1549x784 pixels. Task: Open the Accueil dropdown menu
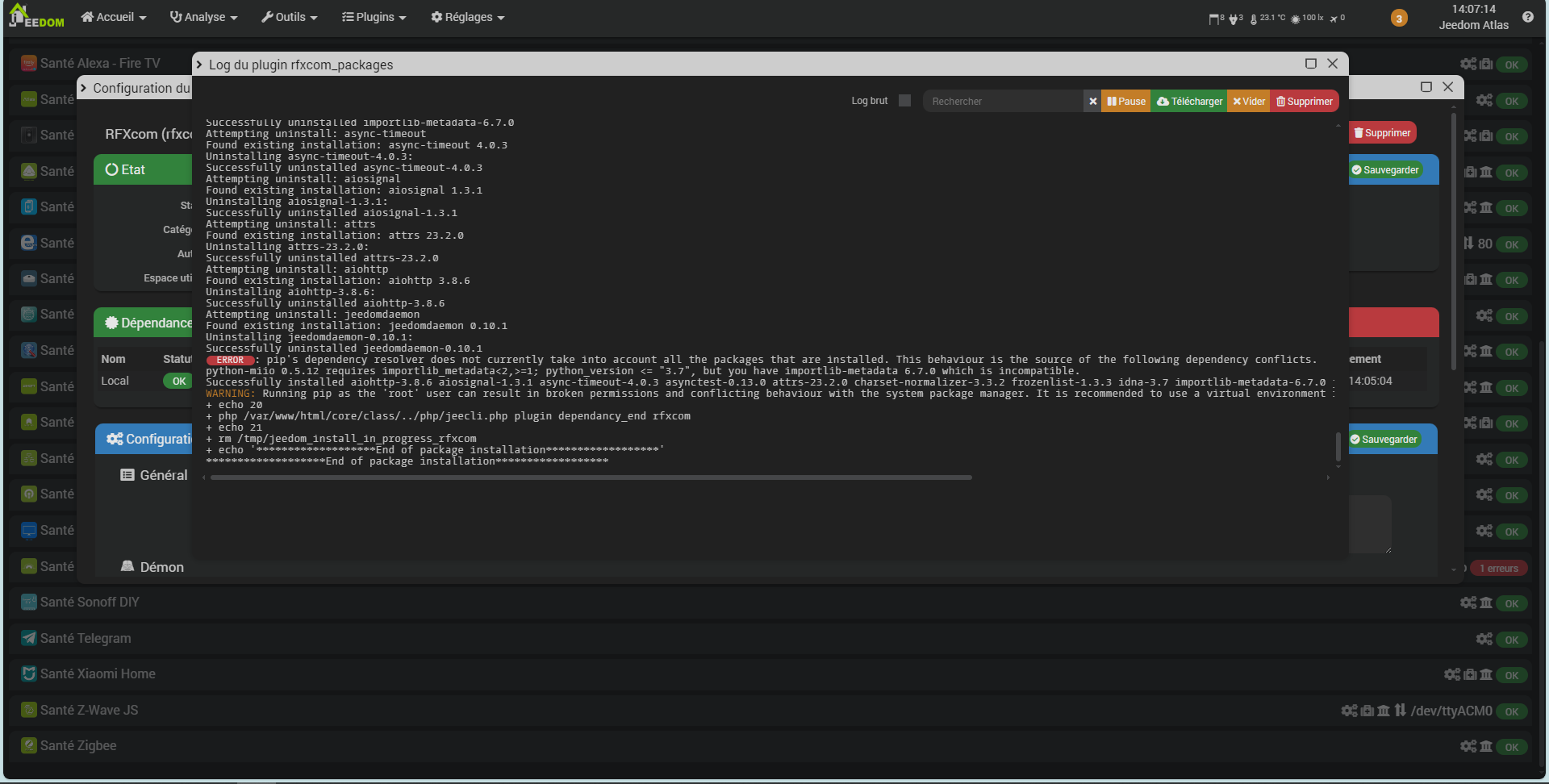(114, 17)
